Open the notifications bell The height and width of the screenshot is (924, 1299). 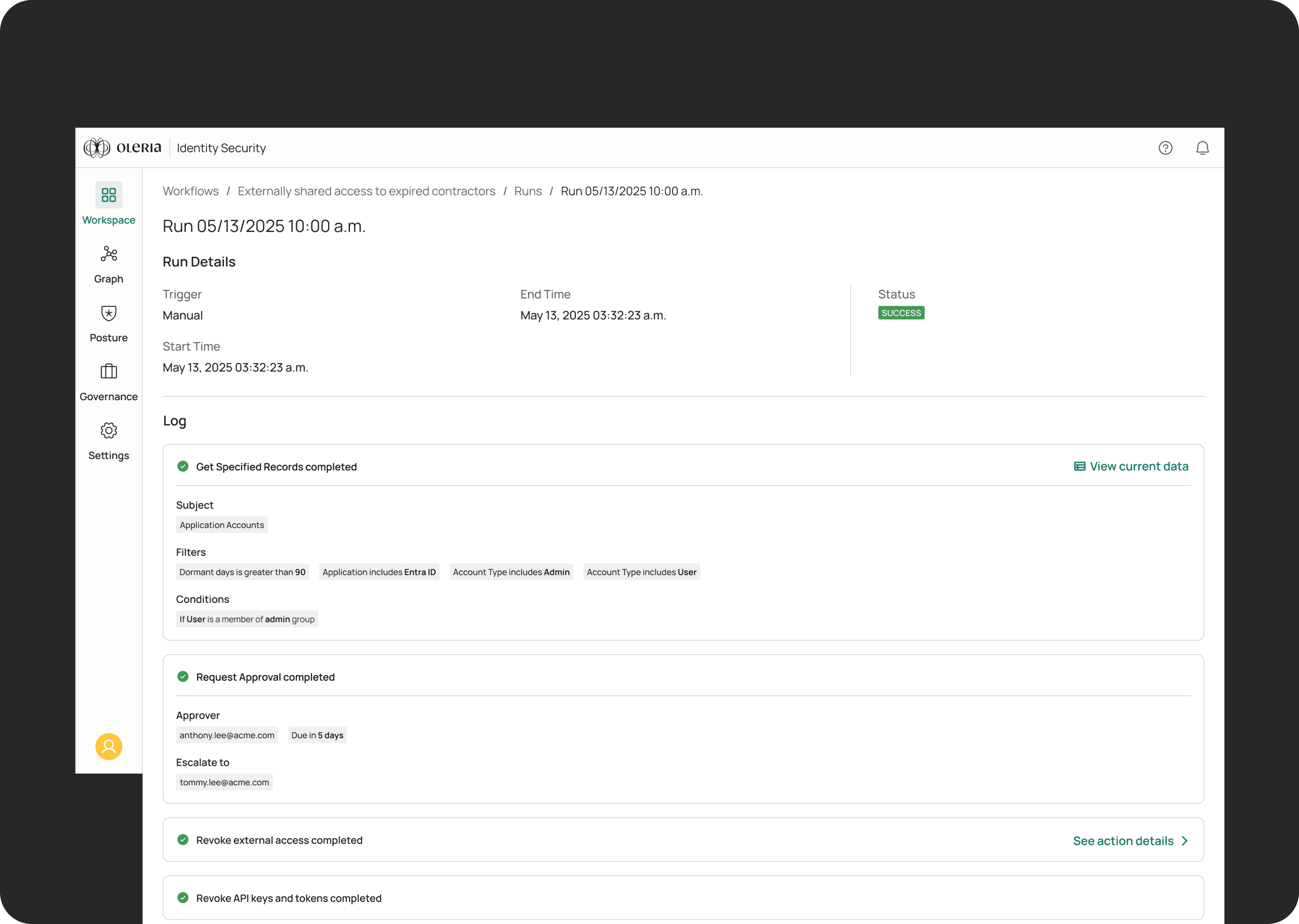click(x=1202, y=148)
